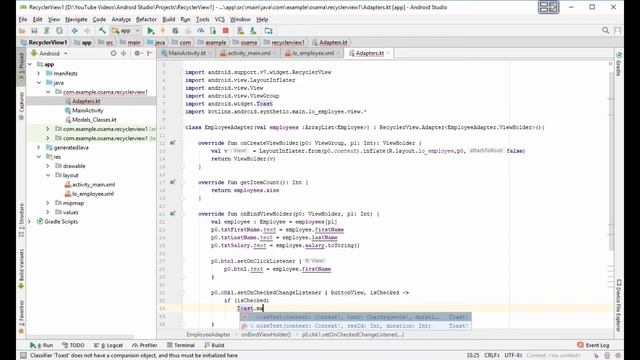Toggle the Favorites side tool window
Screen dimensions: 640x360
[x=21, y=317]
